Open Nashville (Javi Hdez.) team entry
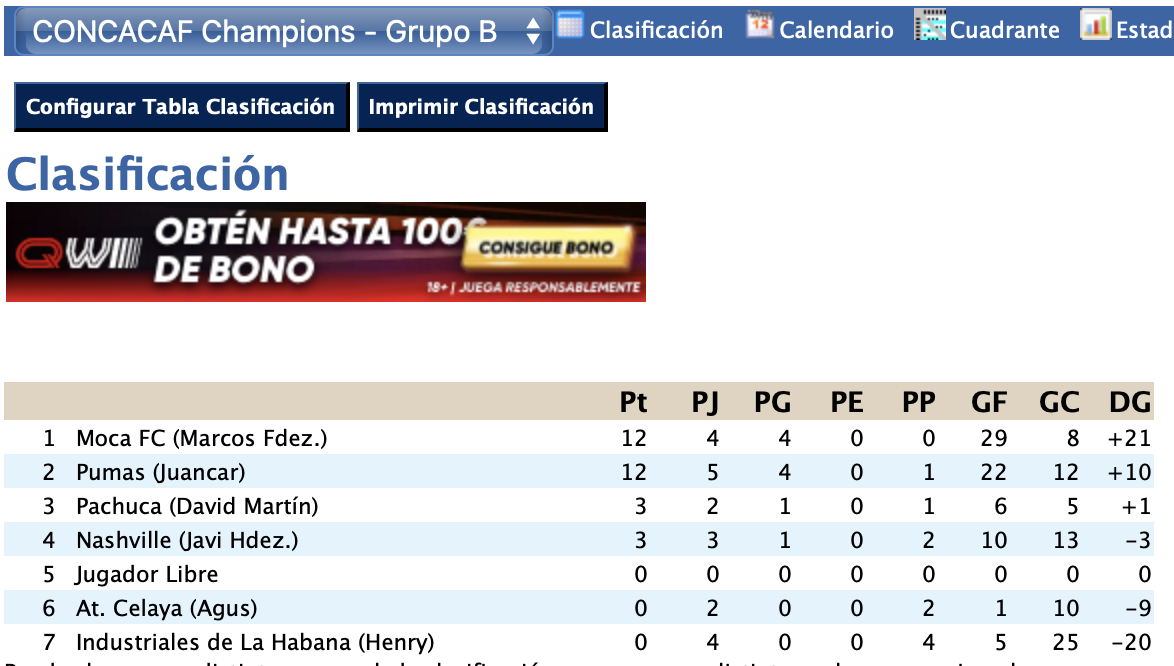This screenshot has height=666, width=1174. pyautogui.click(x=187, y=540)
